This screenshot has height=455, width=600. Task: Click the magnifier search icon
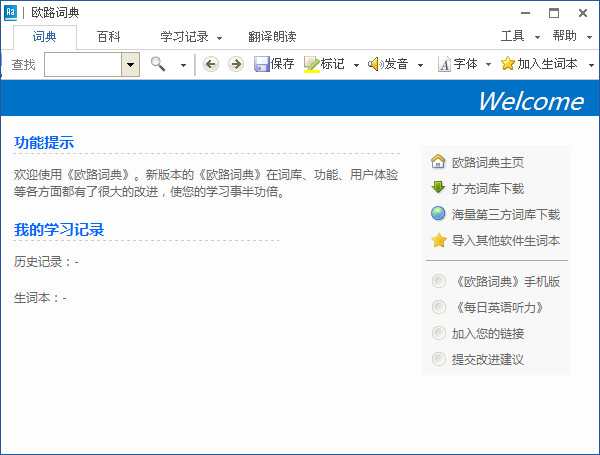click(x=158, y=64)
